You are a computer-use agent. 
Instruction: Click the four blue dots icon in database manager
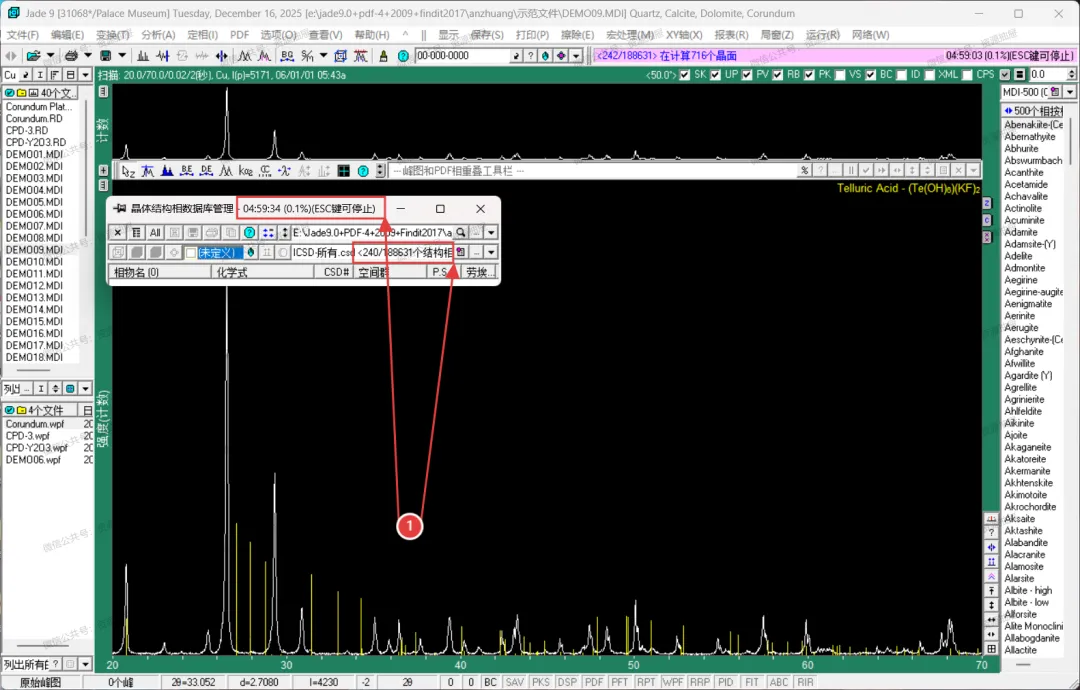point(268,233)
